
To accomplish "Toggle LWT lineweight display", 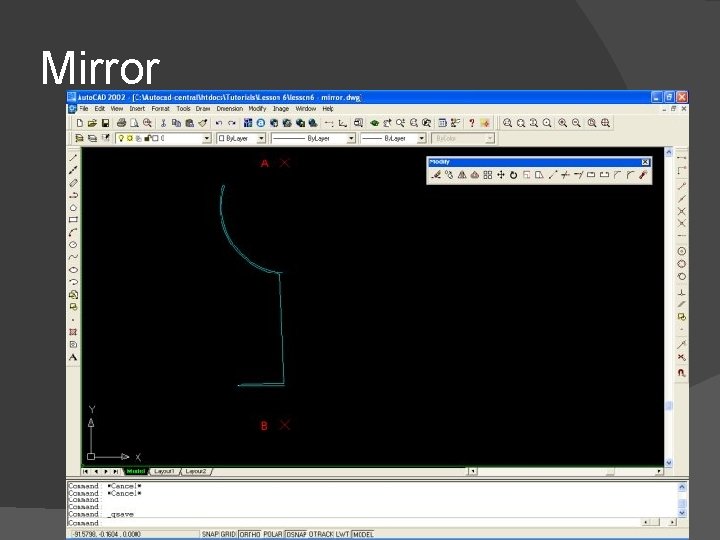I will pos(343,534).
